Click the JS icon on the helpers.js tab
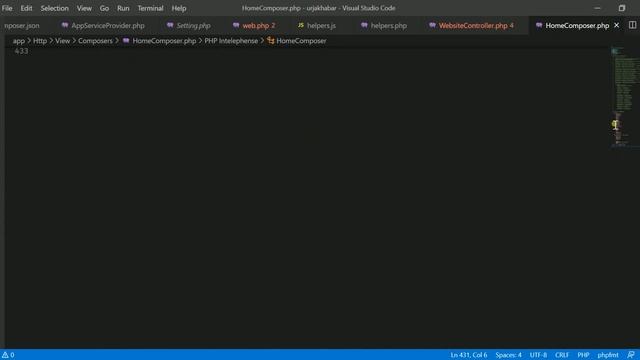This screenshot has height=360, width=640. [x=300, y=25]
